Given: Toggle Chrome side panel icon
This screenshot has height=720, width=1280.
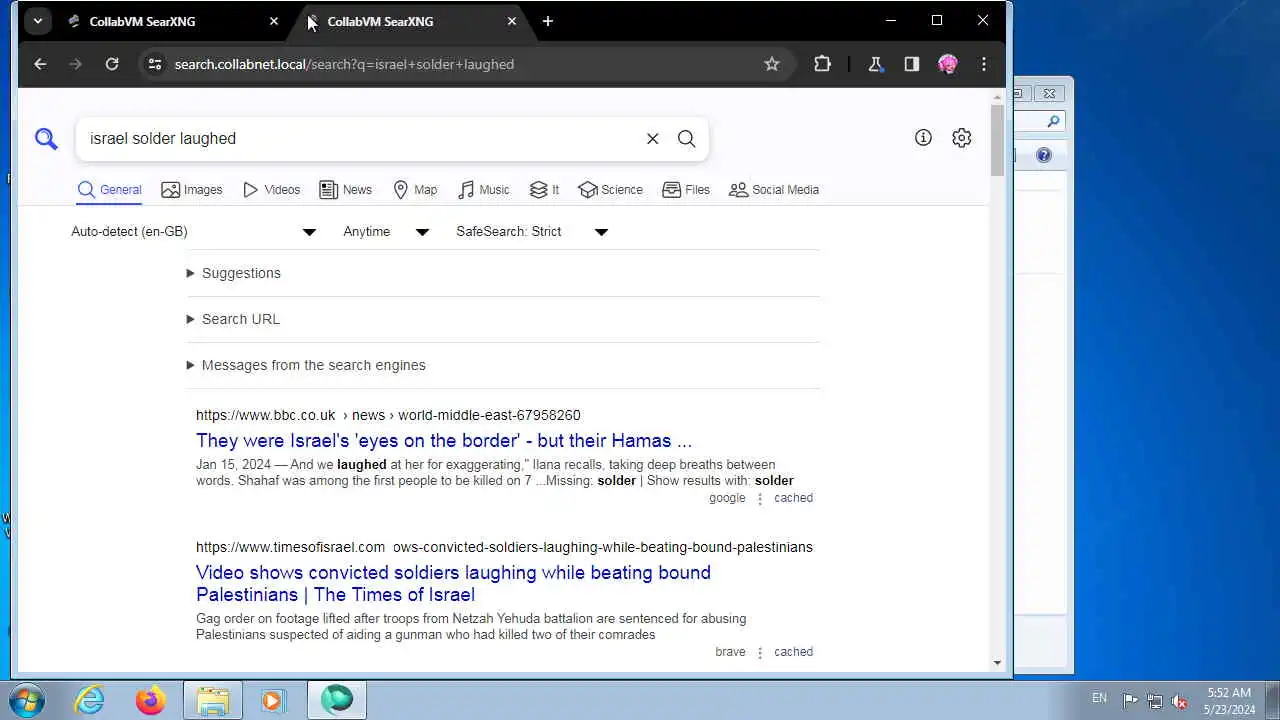Looking at the screenshot, I should [911, 64].
